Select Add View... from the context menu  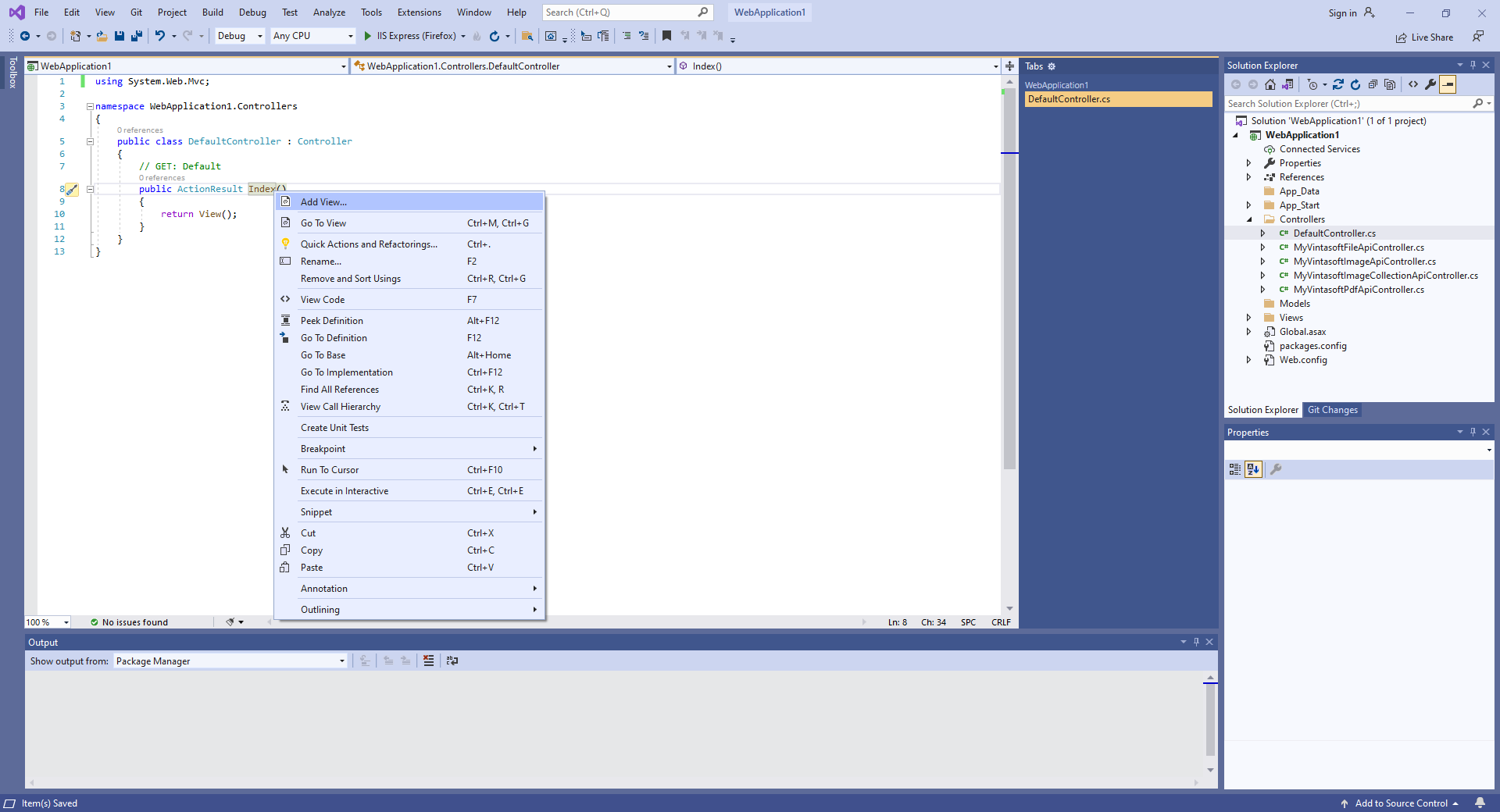click(323, 202)
